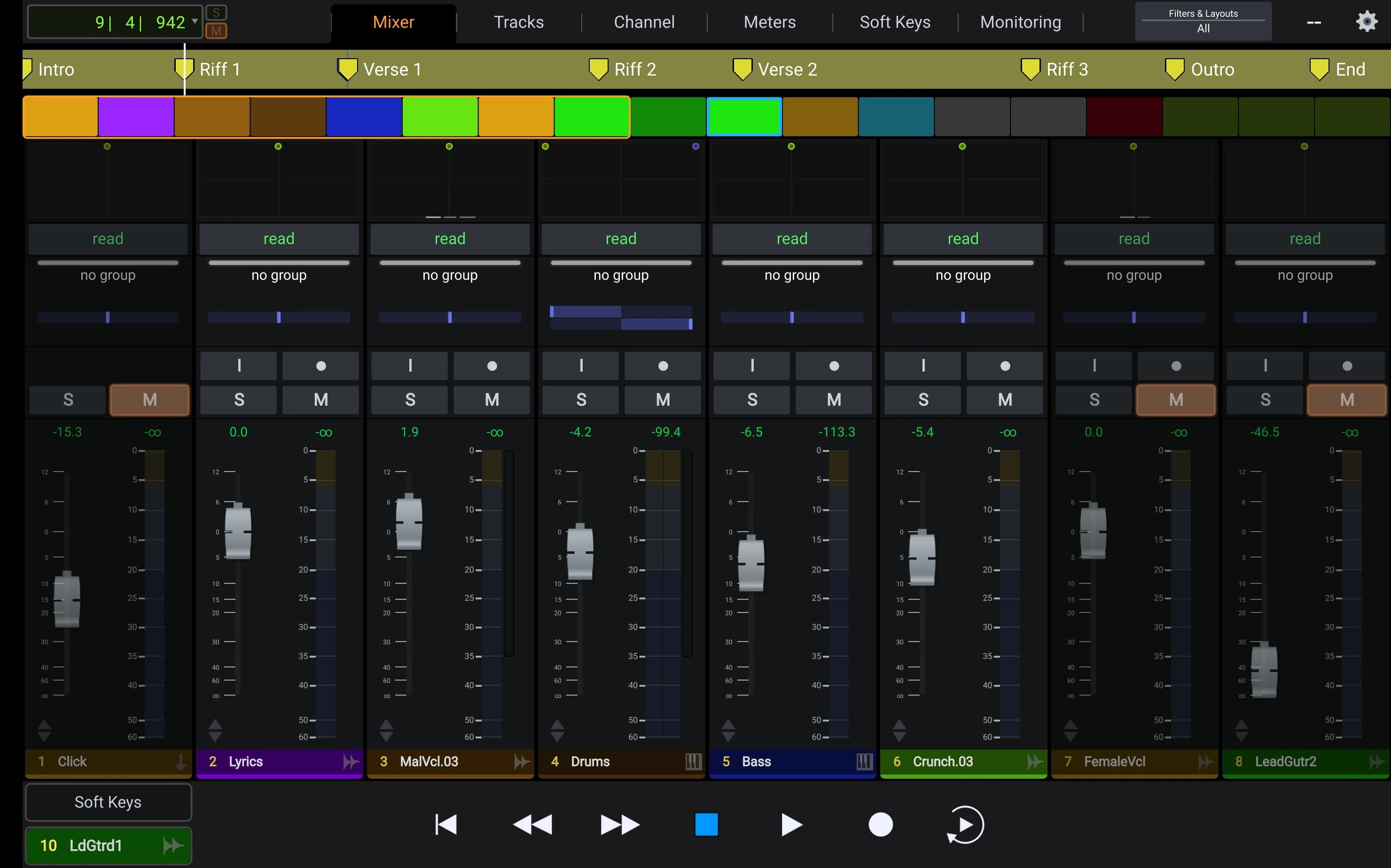
Task: Click the Lyrics track volume fader handle
Action: pyautogui.click(x=238, y=532)
